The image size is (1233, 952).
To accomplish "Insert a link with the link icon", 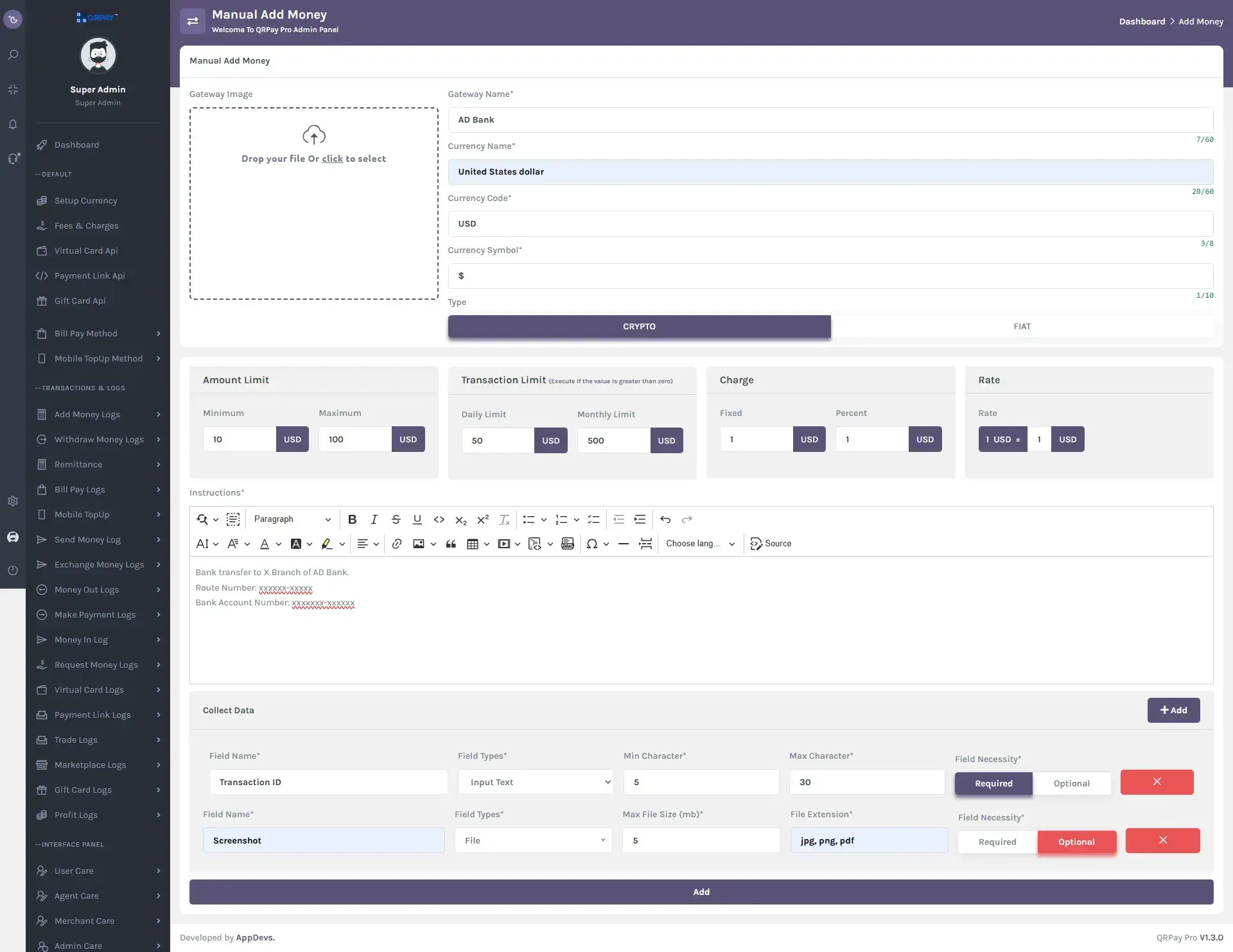I will tap(397, 544).
